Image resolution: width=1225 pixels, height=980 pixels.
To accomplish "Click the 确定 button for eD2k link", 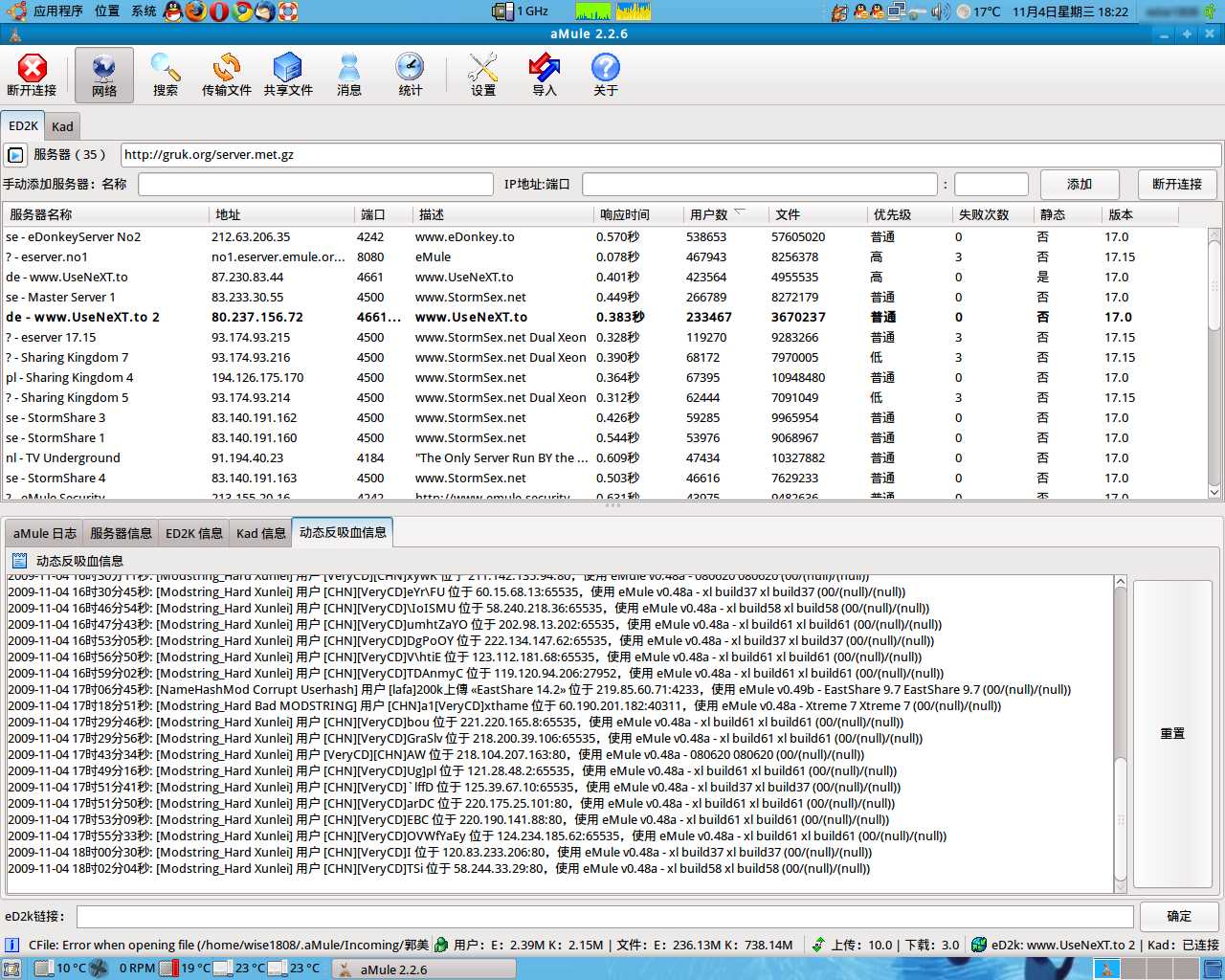I will pyautogui.click(x=1179, y=916).
